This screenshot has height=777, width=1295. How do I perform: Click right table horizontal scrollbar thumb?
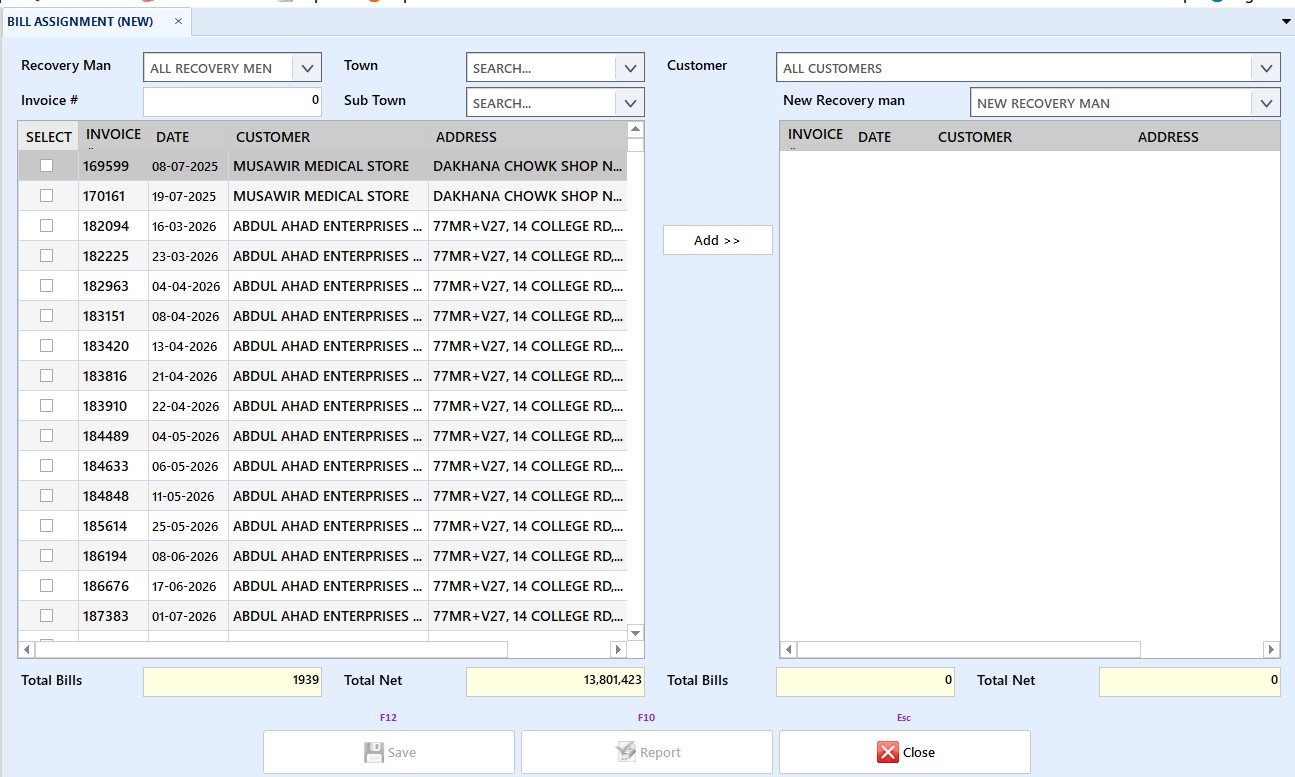(968, 650)
